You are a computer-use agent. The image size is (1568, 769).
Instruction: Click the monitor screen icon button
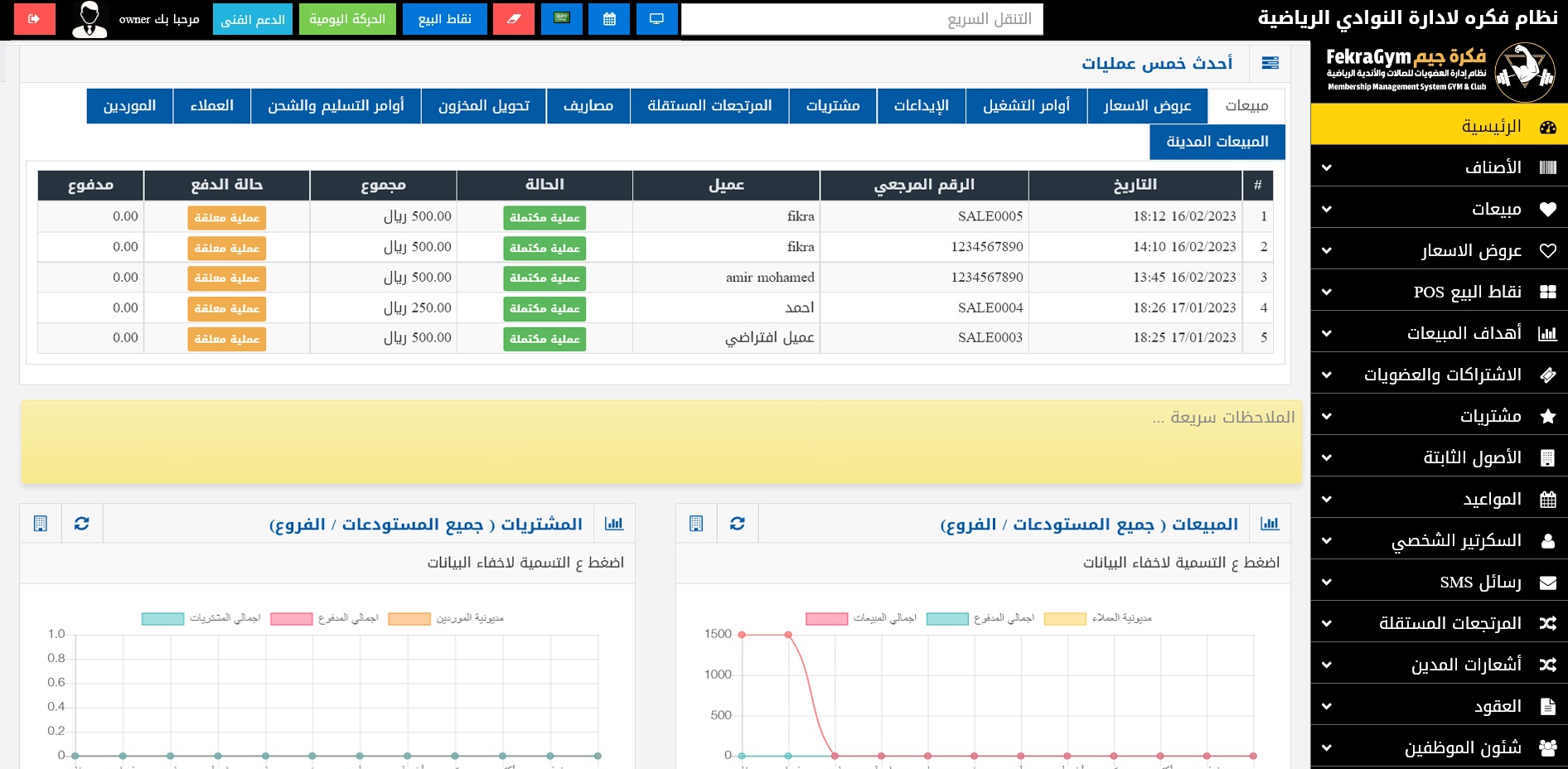[656, 18]
